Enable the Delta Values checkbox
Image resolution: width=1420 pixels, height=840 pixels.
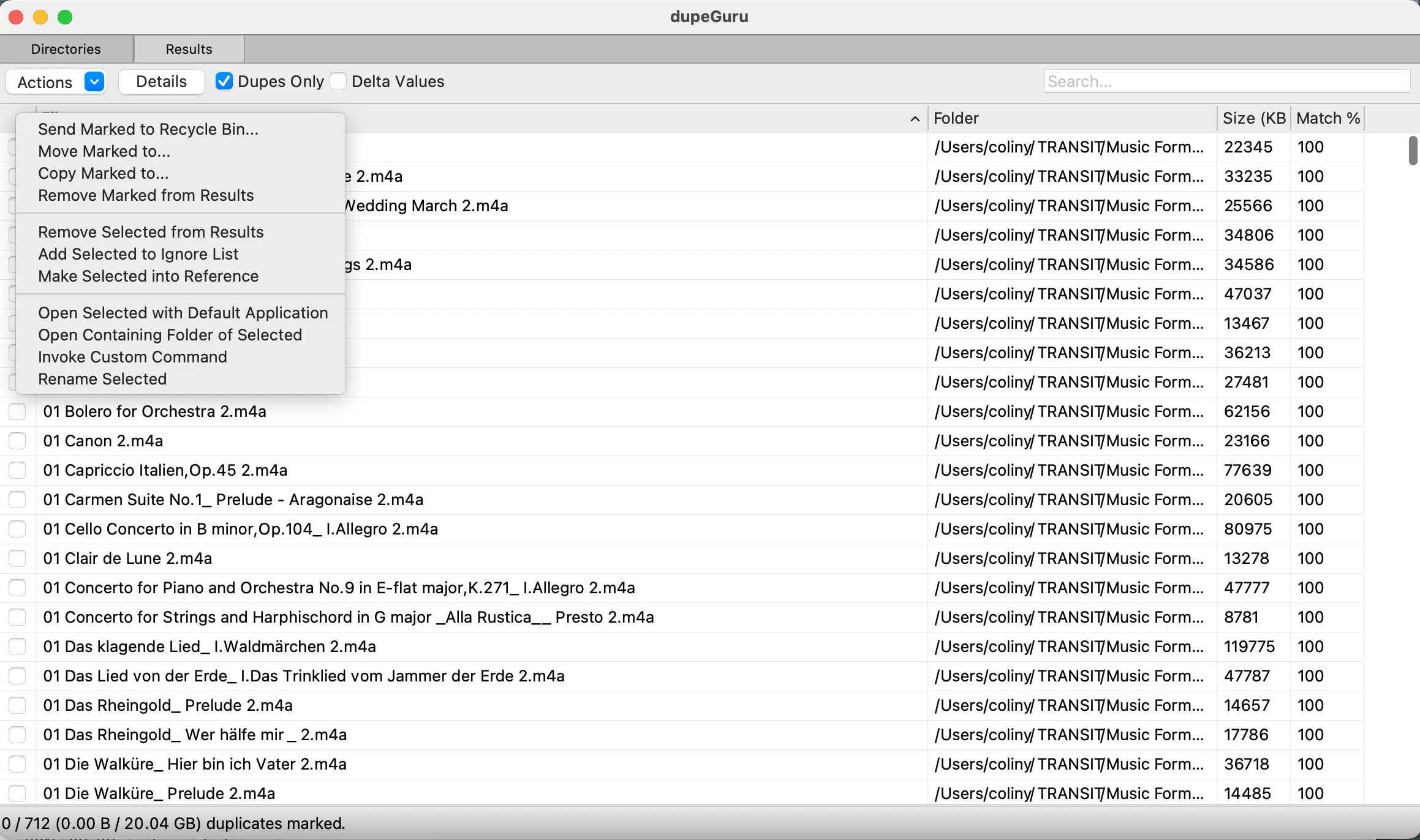click(x=339, y=81)
